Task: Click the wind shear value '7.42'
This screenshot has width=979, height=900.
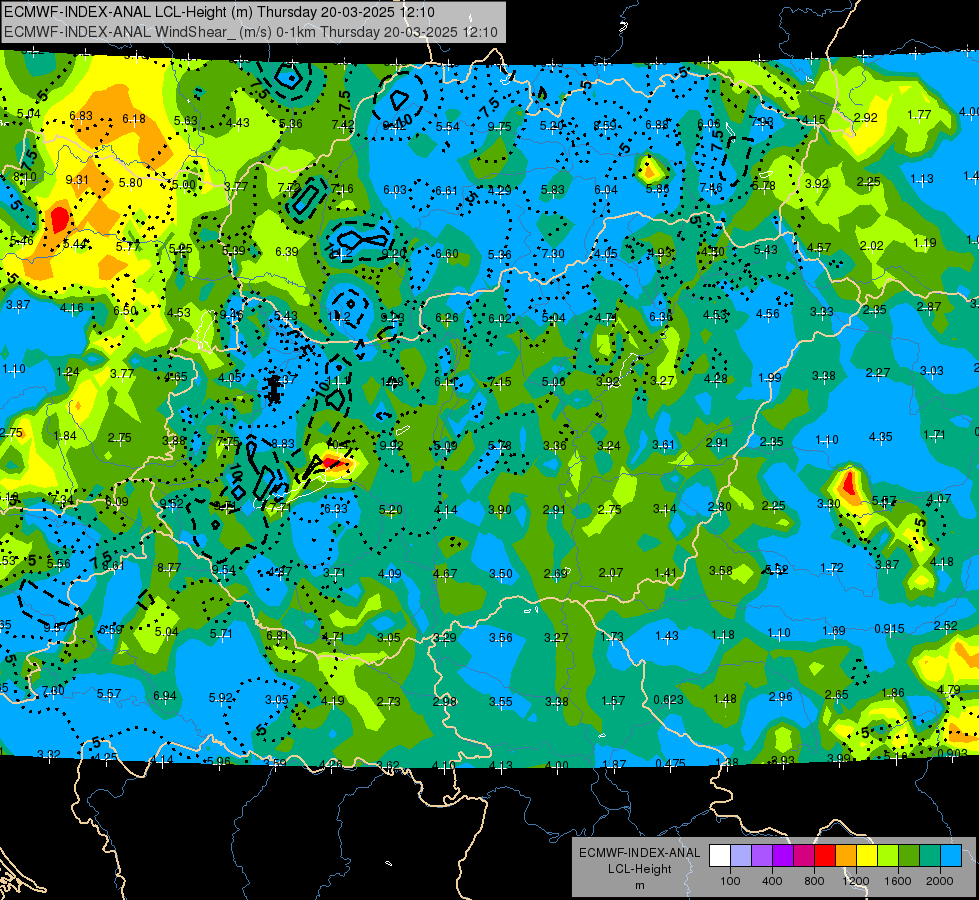Action: [x=343, y=125]
